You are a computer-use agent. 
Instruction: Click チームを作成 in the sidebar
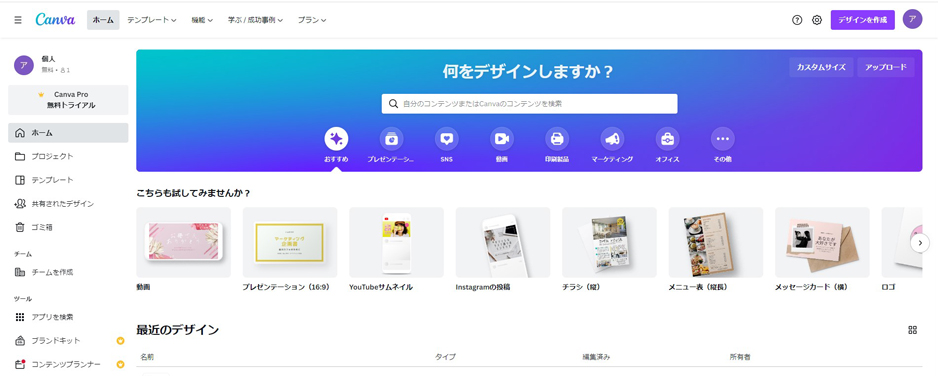tap(68, 272)
